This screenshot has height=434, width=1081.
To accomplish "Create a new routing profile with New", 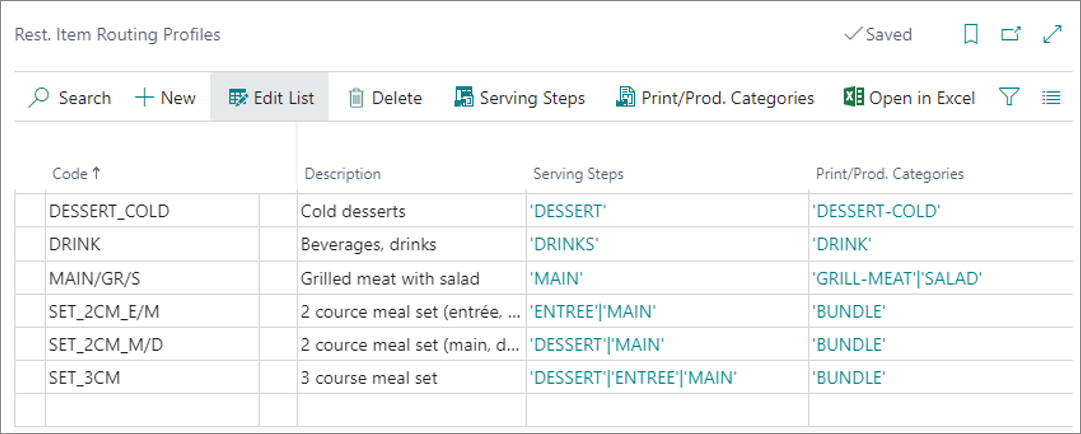I will click(x=165, y=98).
